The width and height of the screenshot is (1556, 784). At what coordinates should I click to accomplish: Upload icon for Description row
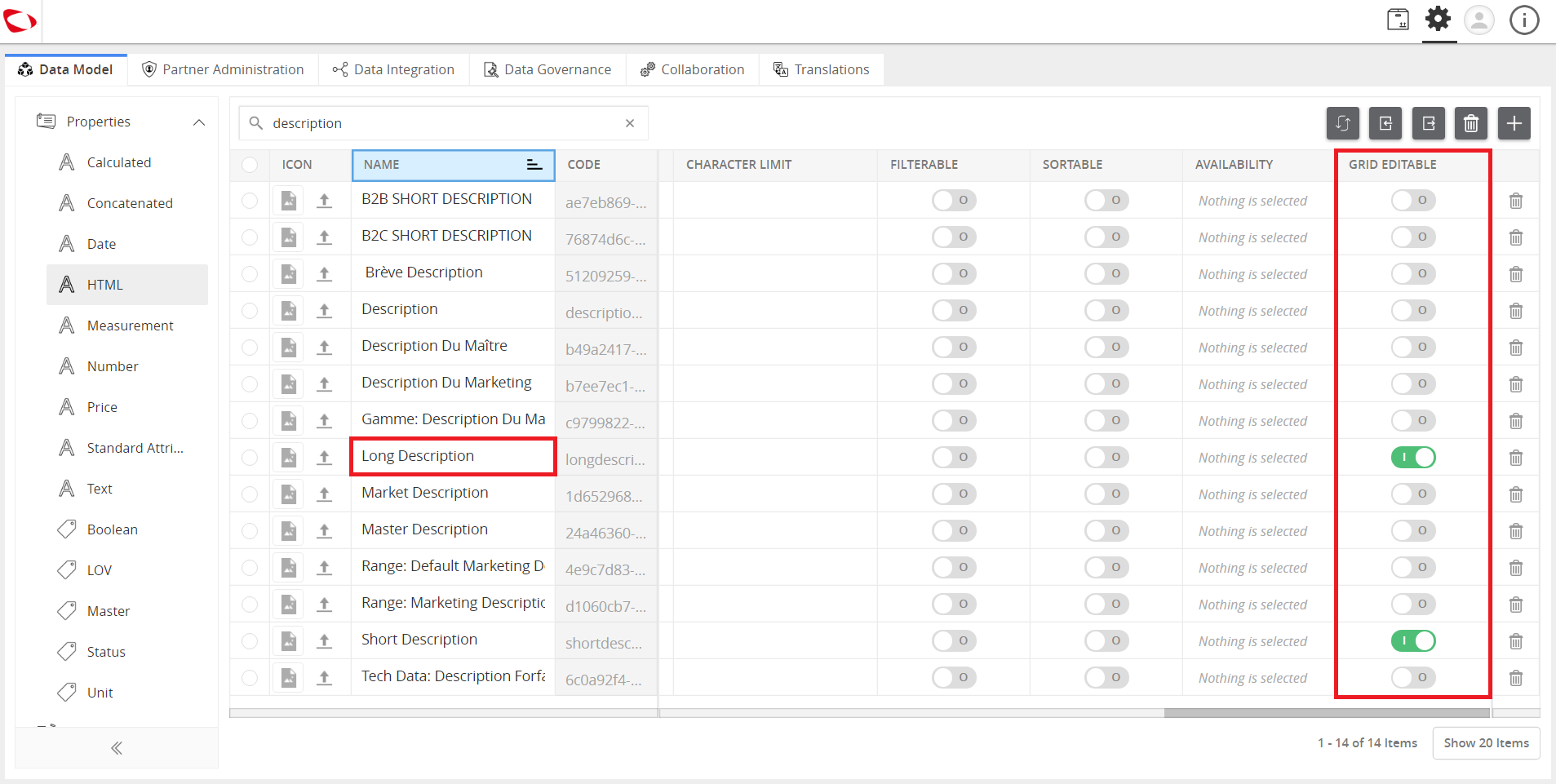coord(325,311)
